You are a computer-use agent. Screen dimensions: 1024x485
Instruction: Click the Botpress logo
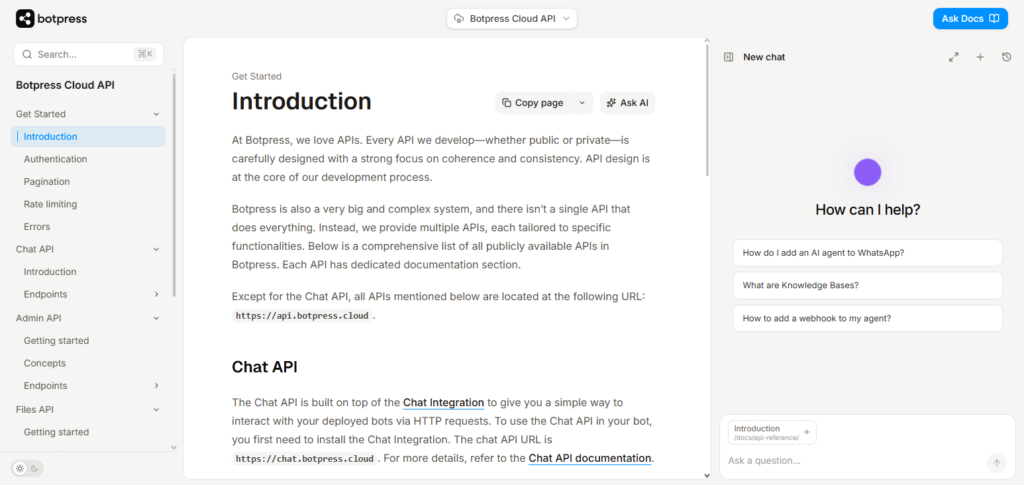tap(52, 19)
